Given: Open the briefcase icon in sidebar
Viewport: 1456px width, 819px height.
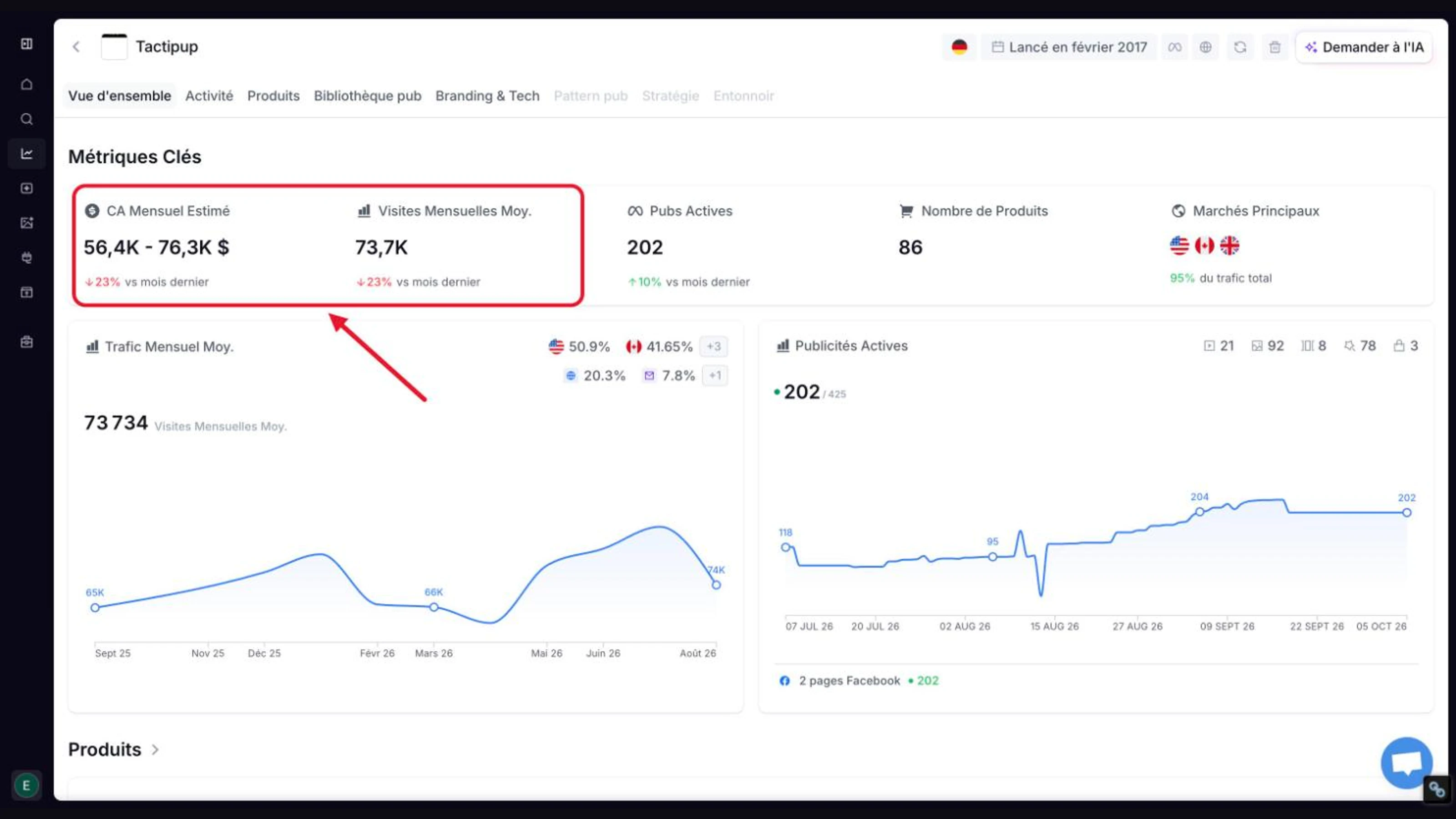Looking at the screenshot, I should [26, 342].
